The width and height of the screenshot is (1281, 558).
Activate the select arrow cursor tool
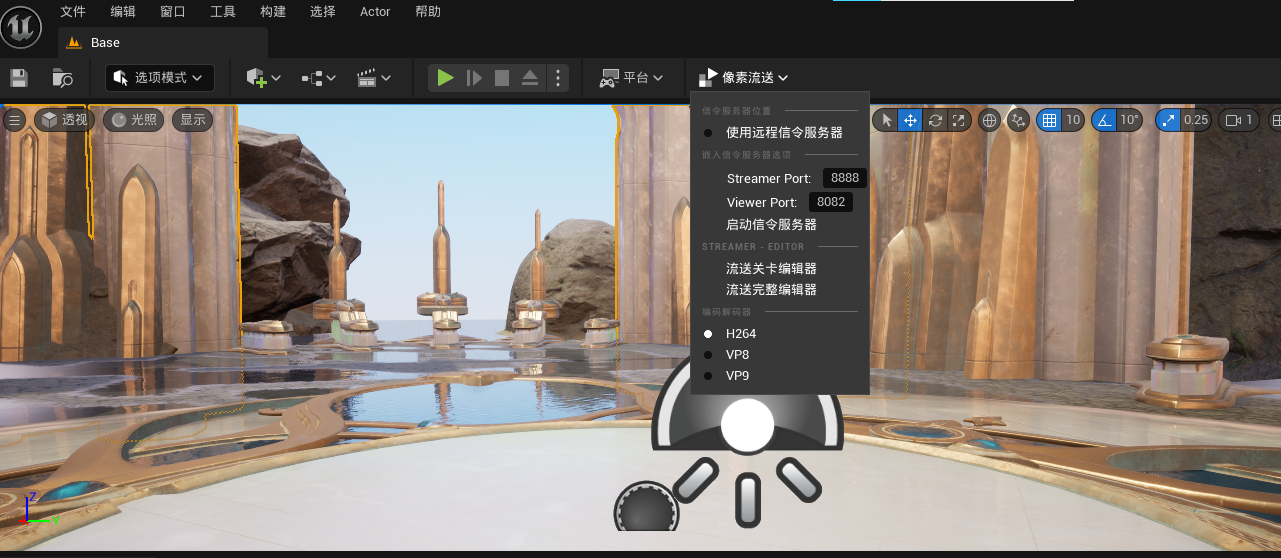pyautogui.click(x=886, y=120)
